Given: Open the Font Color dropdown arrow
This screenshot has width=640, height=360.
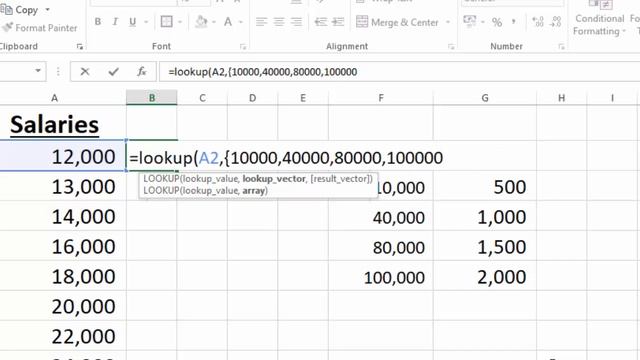Looking at the screenshot, I should 240,22.
